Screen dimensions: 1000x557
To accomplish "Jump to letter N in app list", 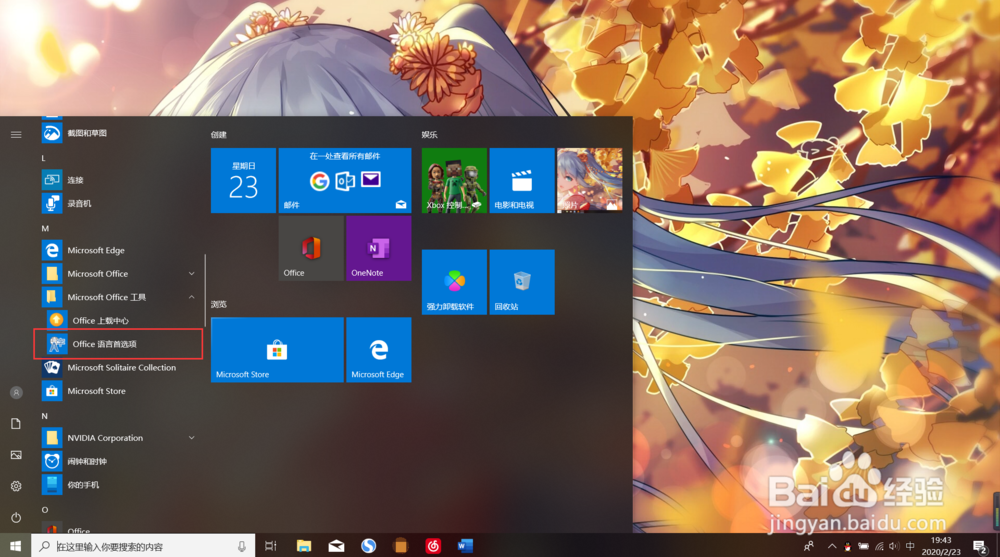I will [x=44, y=415].
